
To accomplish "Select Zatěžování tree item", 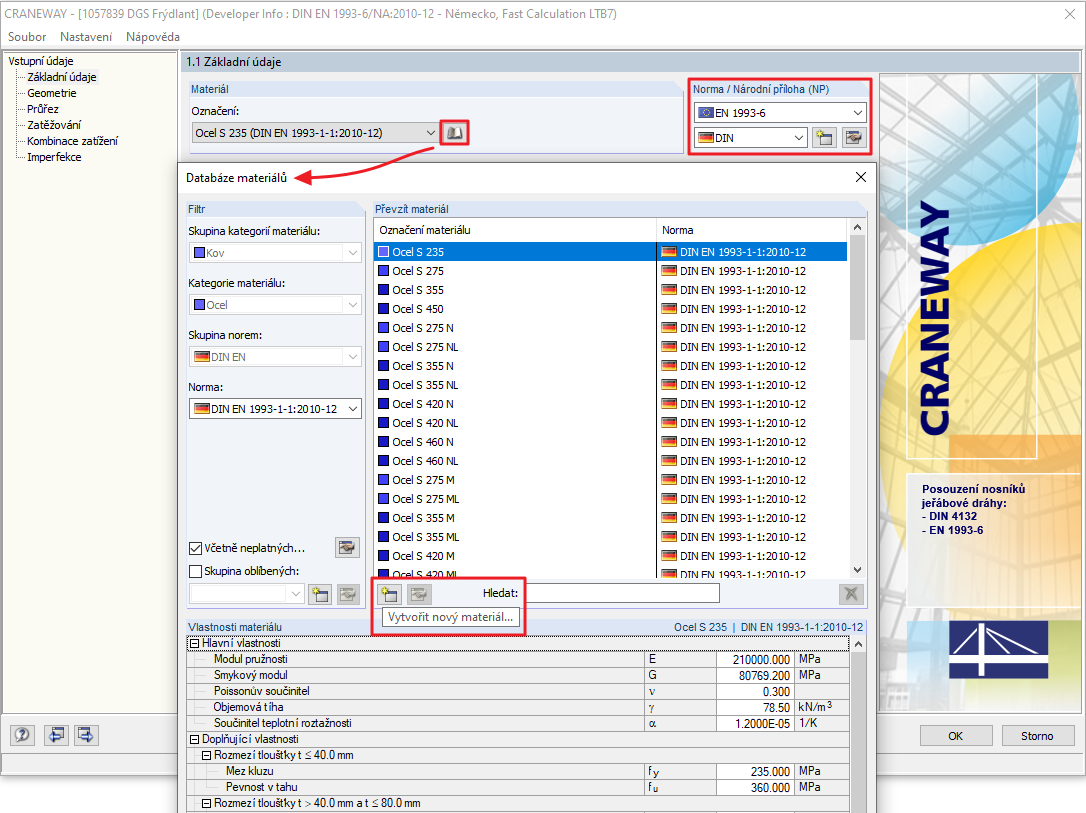I will coord(54,125).
